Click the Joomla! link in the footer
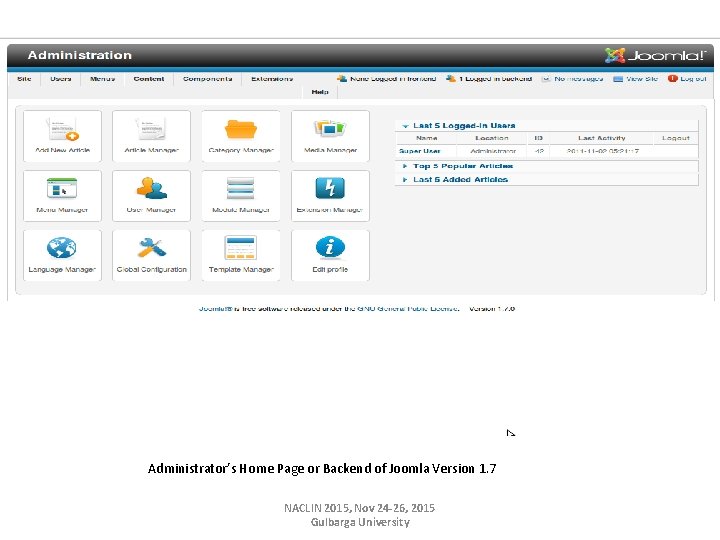This screenshot has width=720, height=540. [x=215, y=309]
